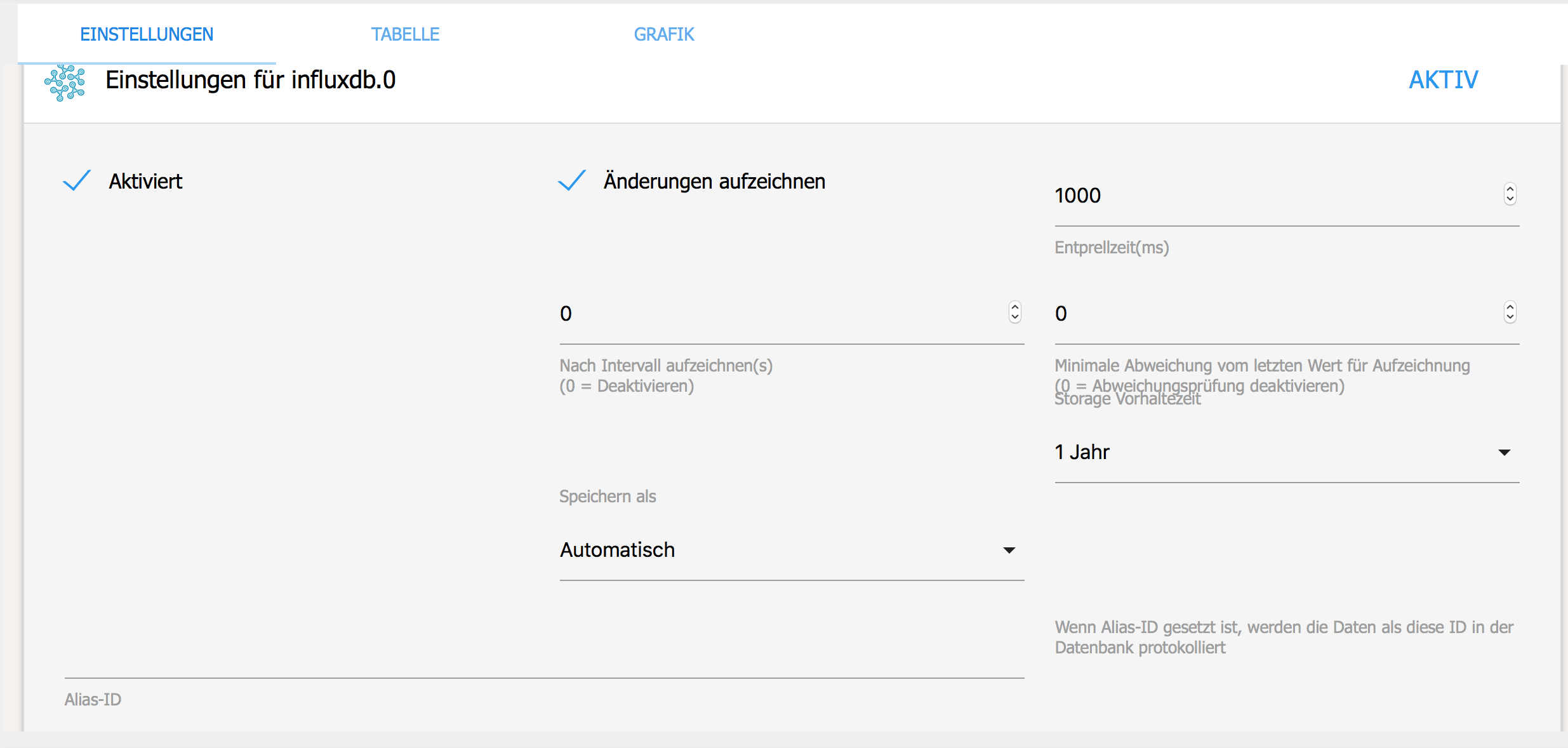The image size is (1568, 748).
Task: Click the Entprellzeit spinner arrows
Action: pyautogui.click(x=1510, y=194)
